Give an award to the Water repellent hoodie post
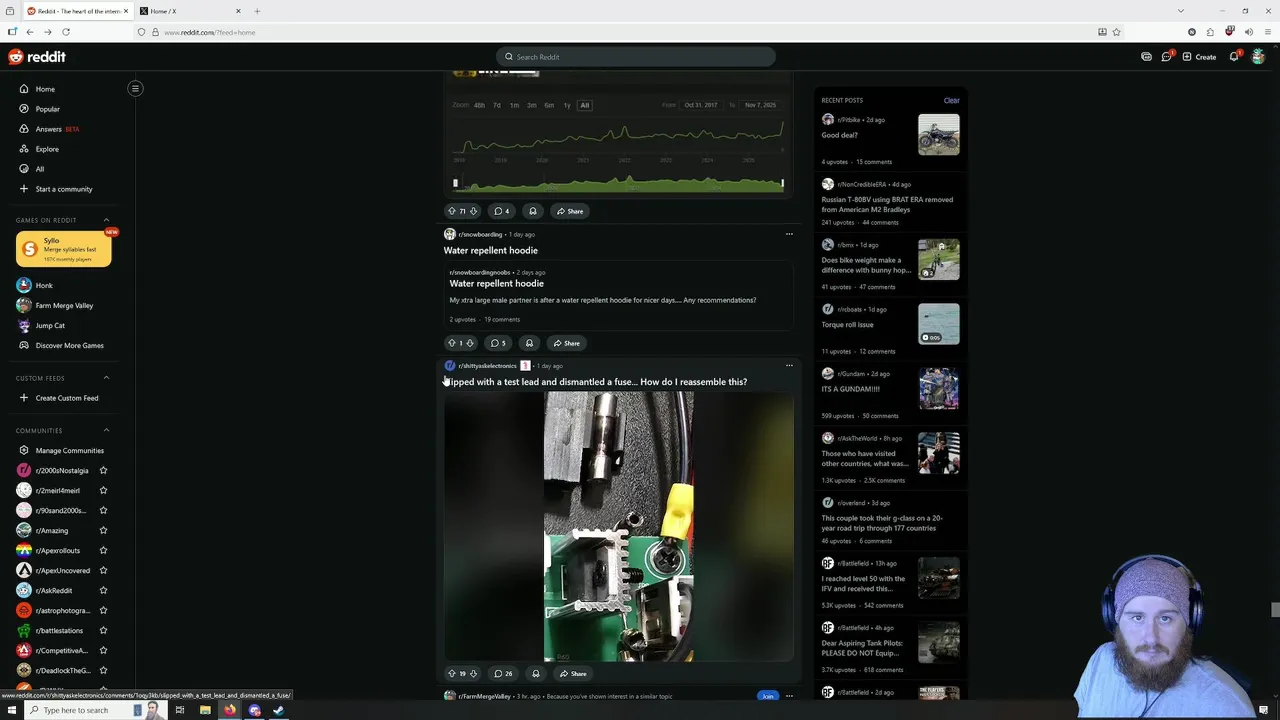The width and height of the screenshot is (1280, 720). tap(529, 343)
